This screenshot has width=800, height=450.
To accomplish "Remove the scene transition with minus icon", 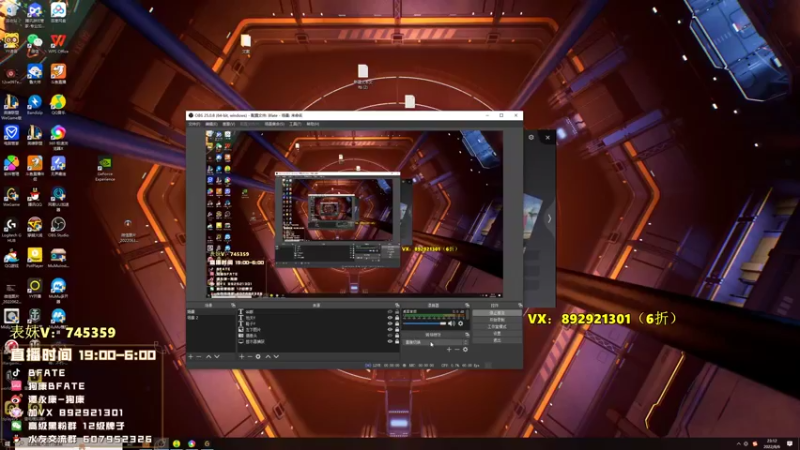I will (x=457, y=349).
